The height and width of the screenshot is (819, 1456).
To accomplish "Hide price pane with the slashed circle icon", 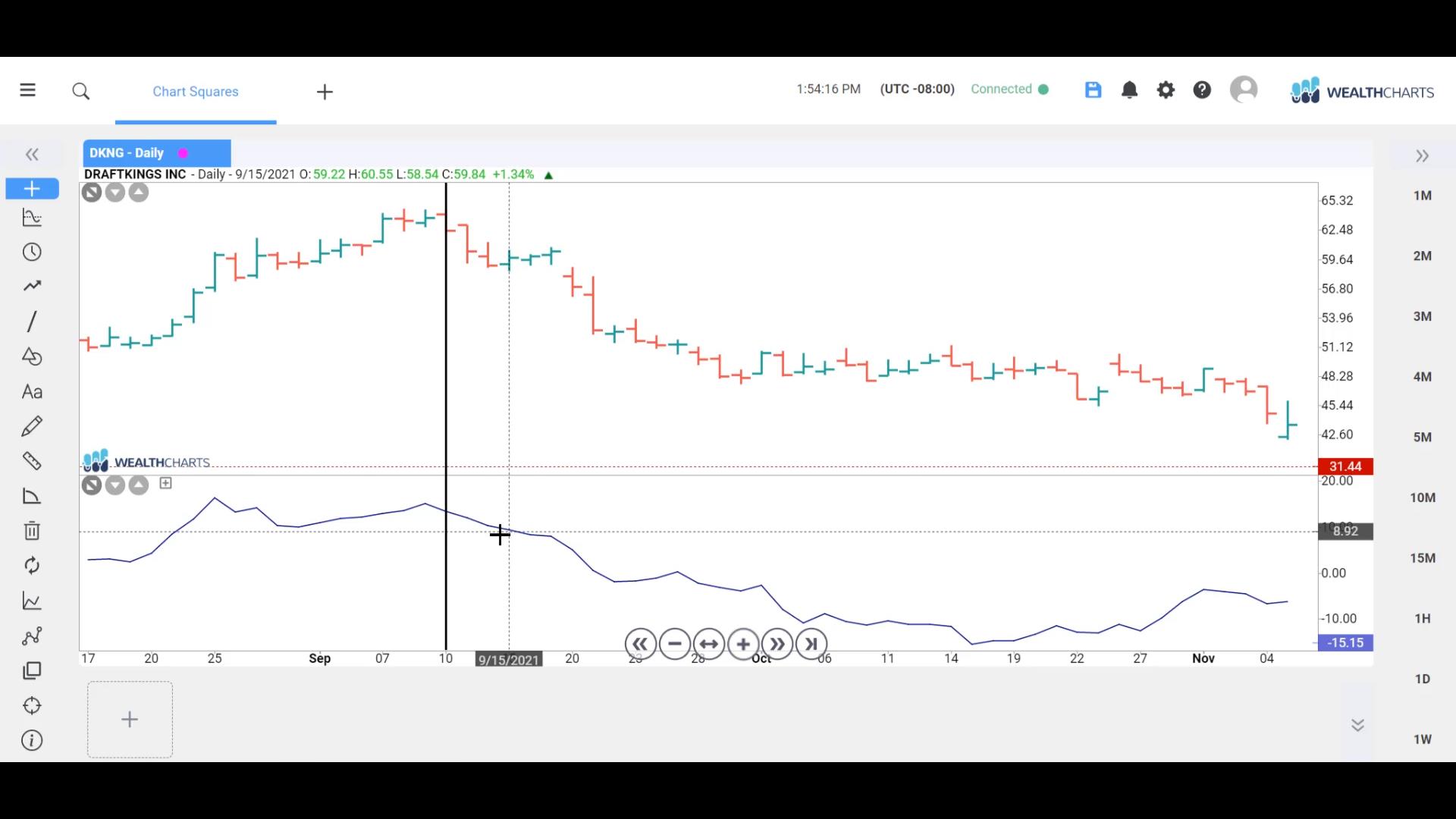I will 92,193.
